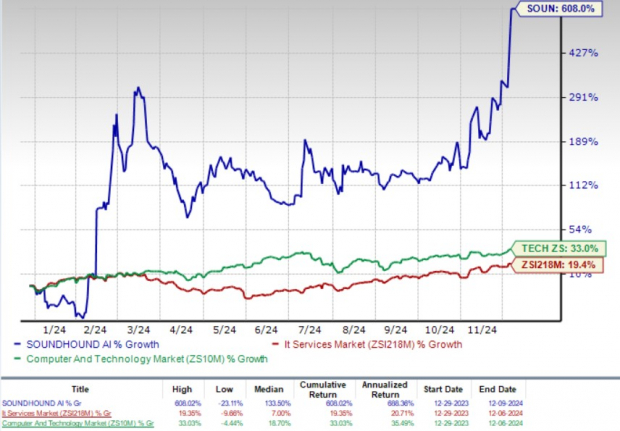Click the Cumulative Return column header
This screenshot has height=431, width=620.
point(323,390)
